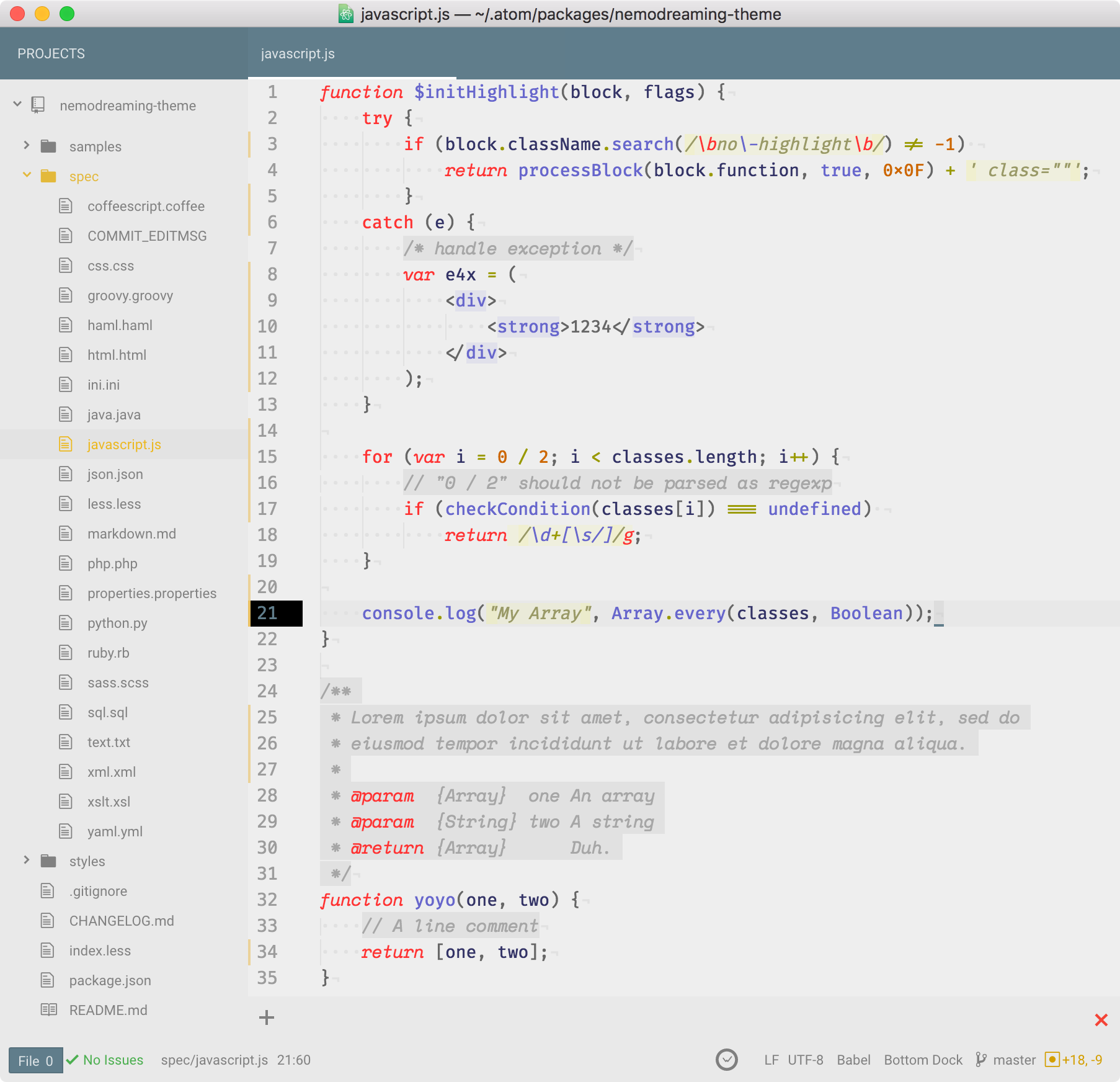Click the File 0 linter button
The height and width of the screenshot is (1082, 1120).
[35, 1060]
